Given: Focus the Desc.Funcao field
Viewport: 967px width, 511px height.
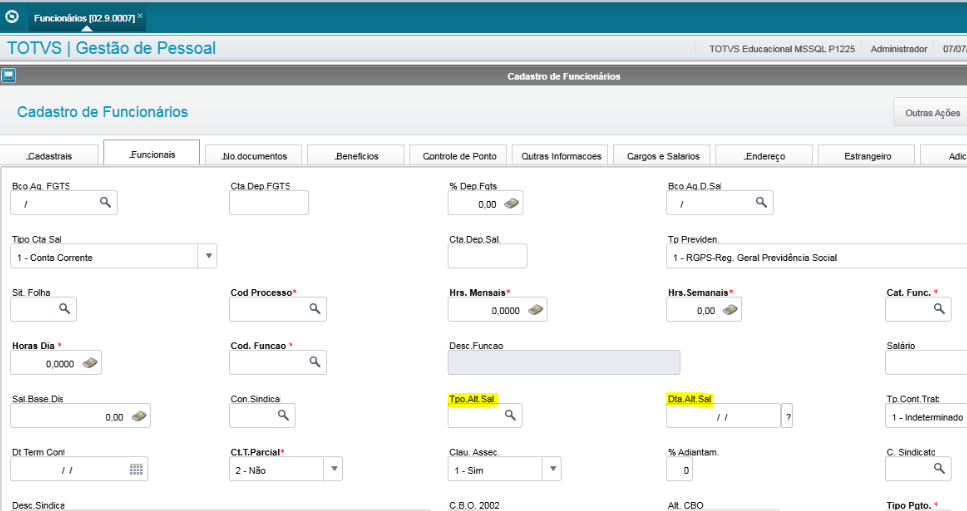Looking at the screenshot, I should [564, 362].
